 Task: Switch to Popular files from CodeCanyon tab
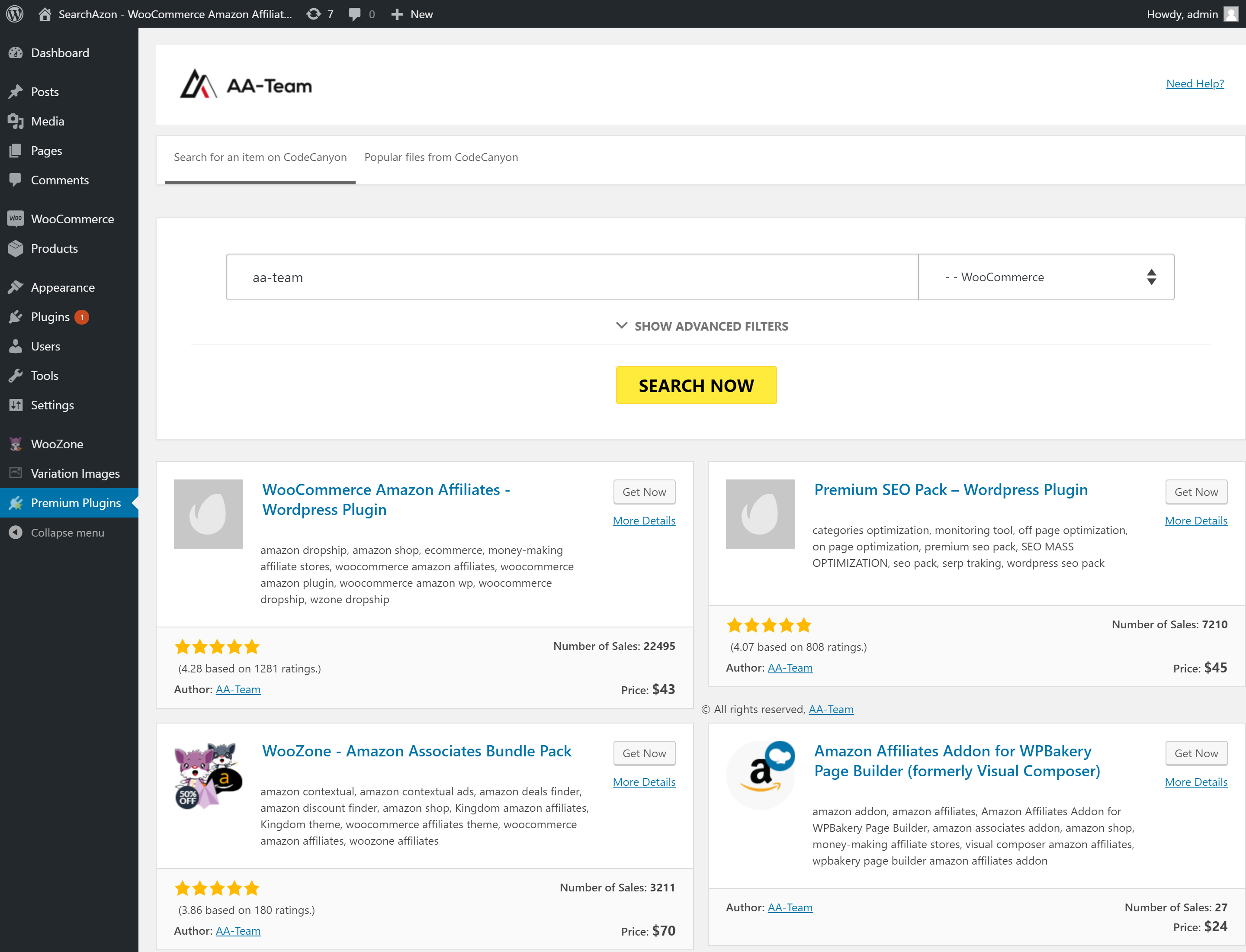pyautogui.click(x=441, y=157)
